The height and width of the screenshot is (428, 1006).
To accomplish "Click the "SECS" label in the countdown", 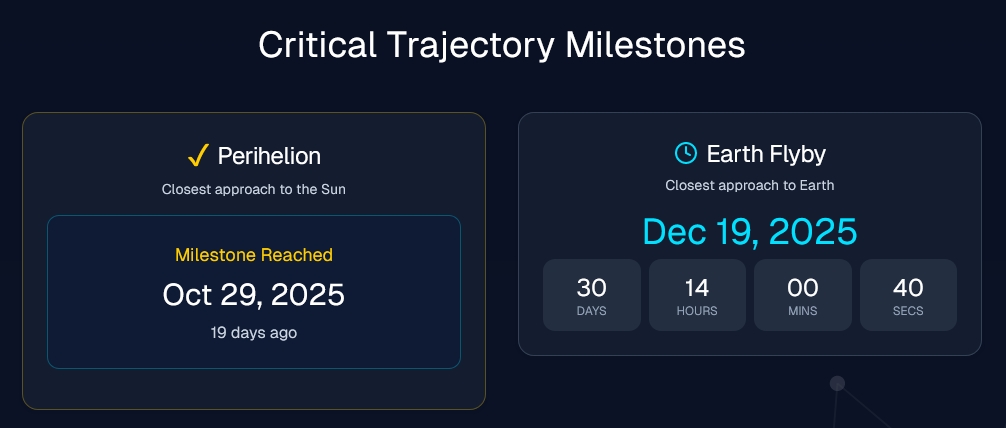I will click(908, 311).
